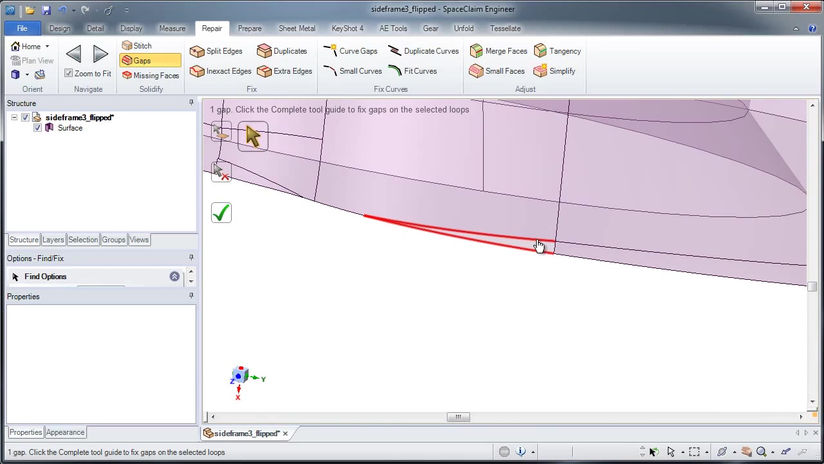Click the status bar info message icon
824x464 pixels.
click(x=520, y=451)
